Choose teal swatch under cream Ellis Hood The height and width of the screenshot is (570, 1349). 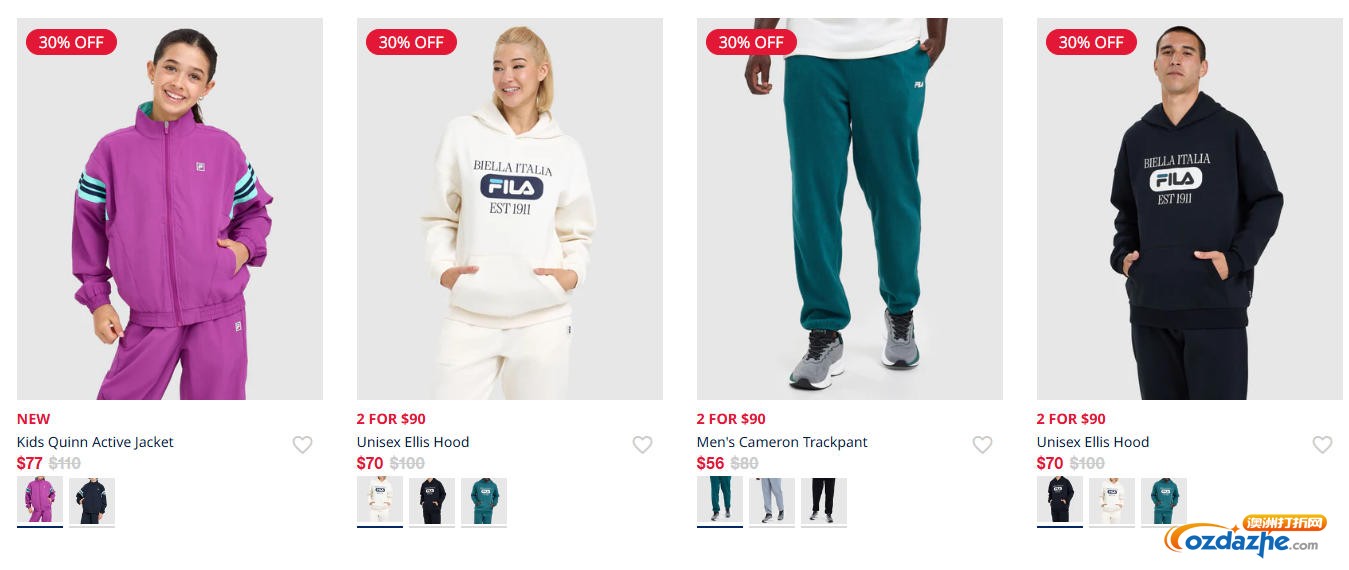coord(484,500)
